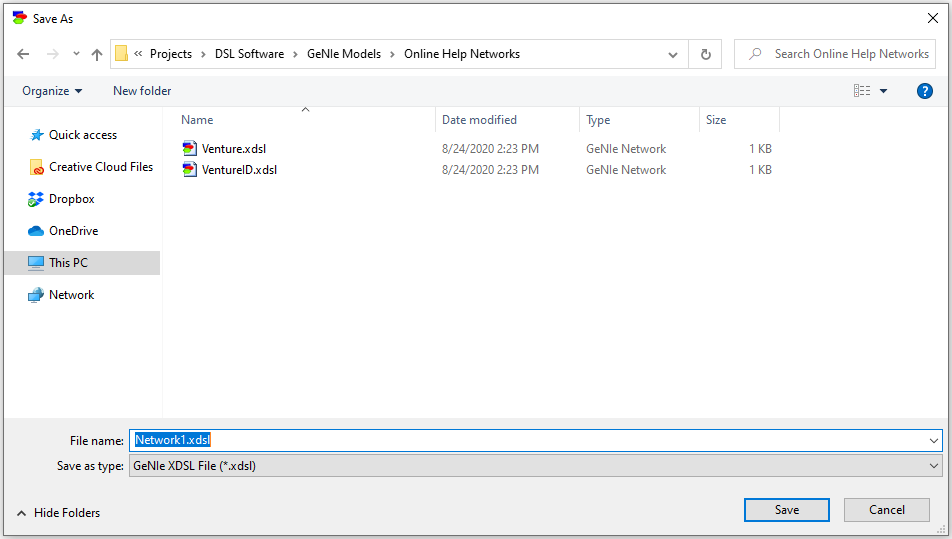Open Creative Cloud Files location
Viewport: 952px width, 539px height.
(101, 167)
